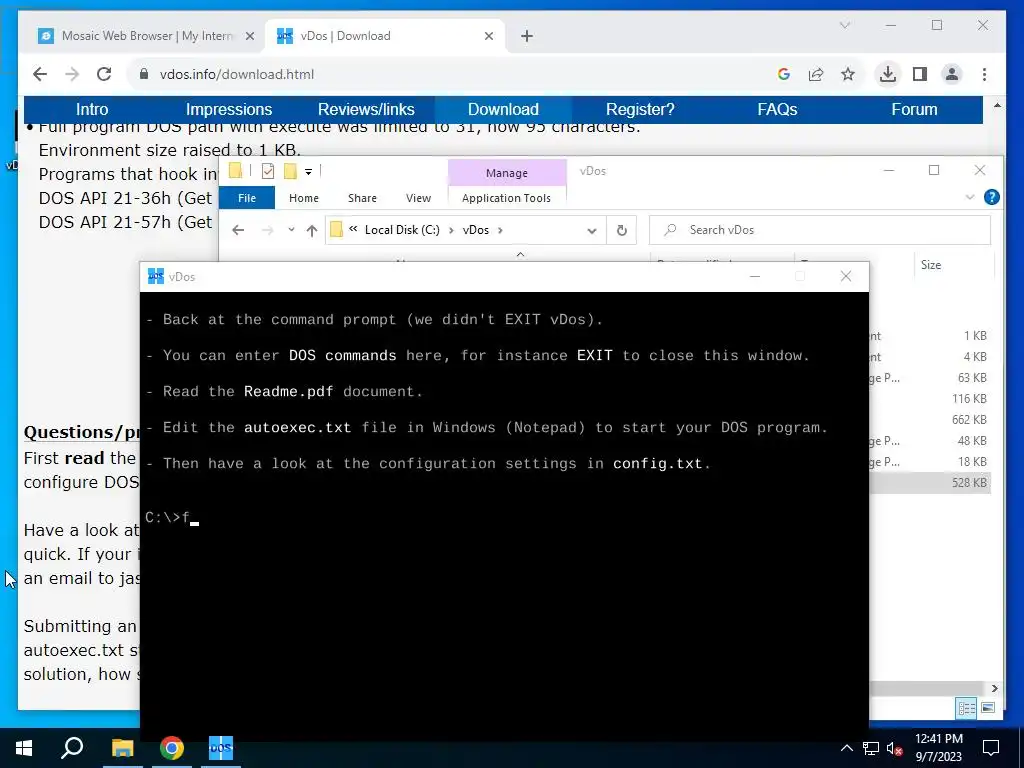Open vDos window system menu icon

click(155, 276)
